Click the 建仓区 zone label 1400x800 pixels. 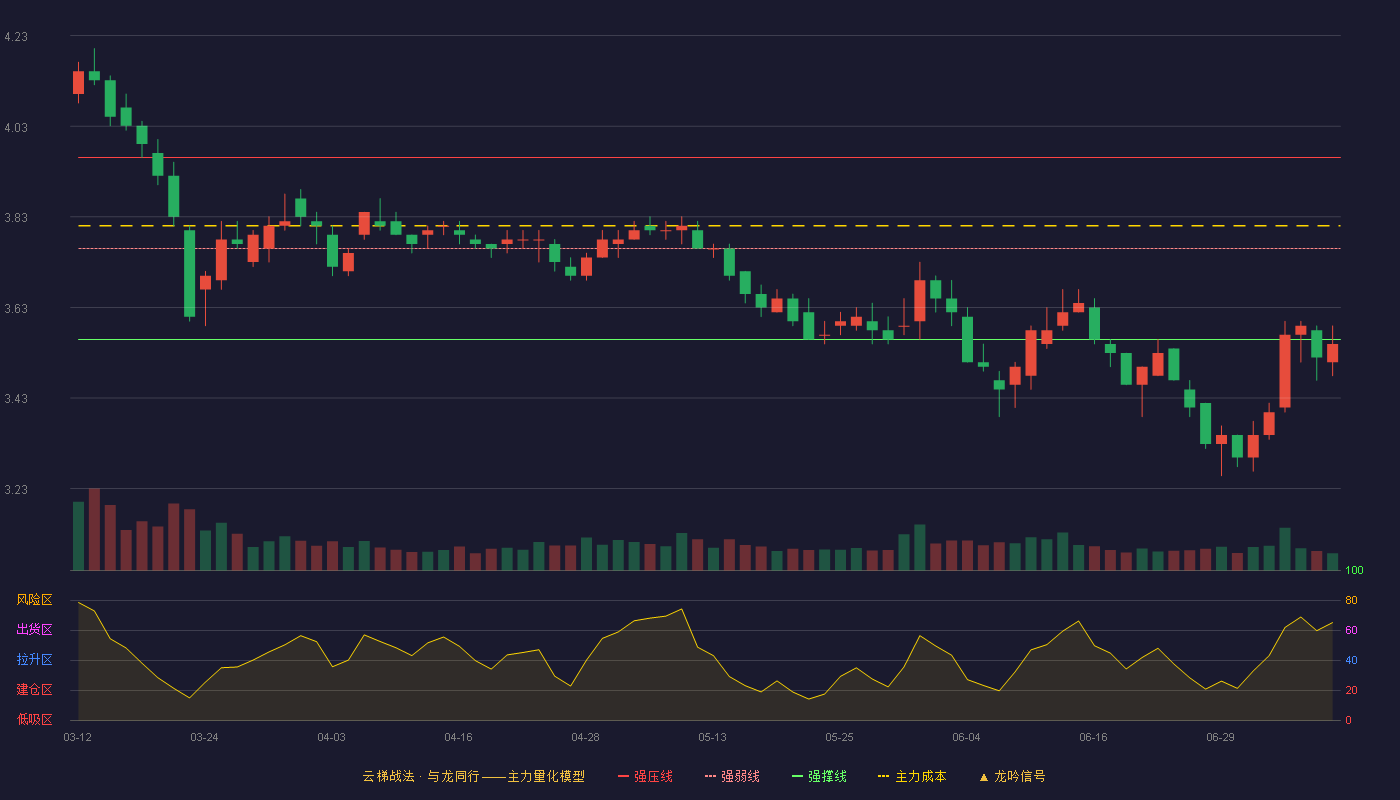tap(34, 690)
